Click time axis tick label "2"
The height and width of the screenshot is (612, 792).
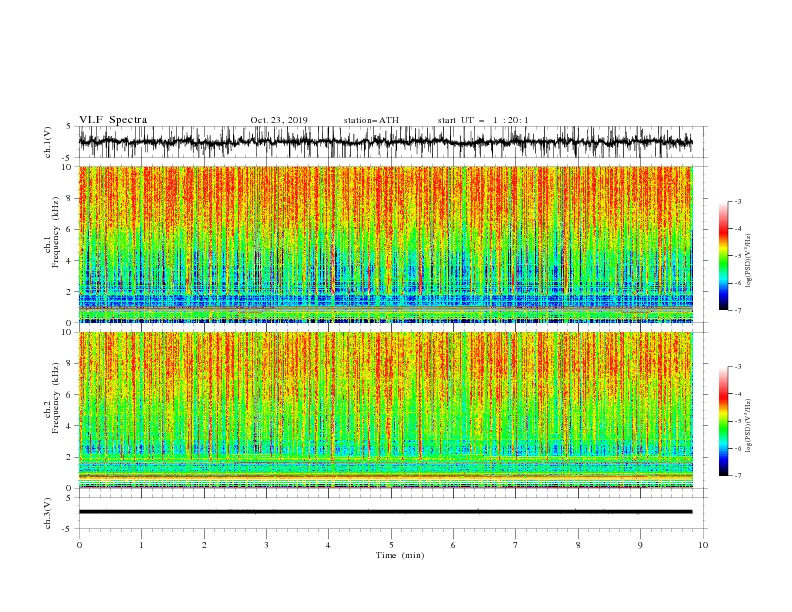point(204,545)
